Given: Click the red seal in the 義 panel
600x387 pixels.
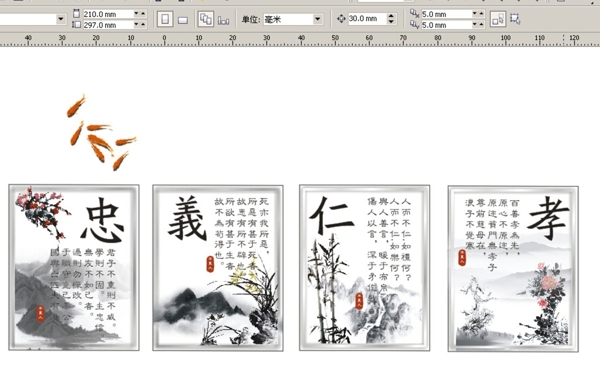Looking at the screenshot, I should click(210, 264).
